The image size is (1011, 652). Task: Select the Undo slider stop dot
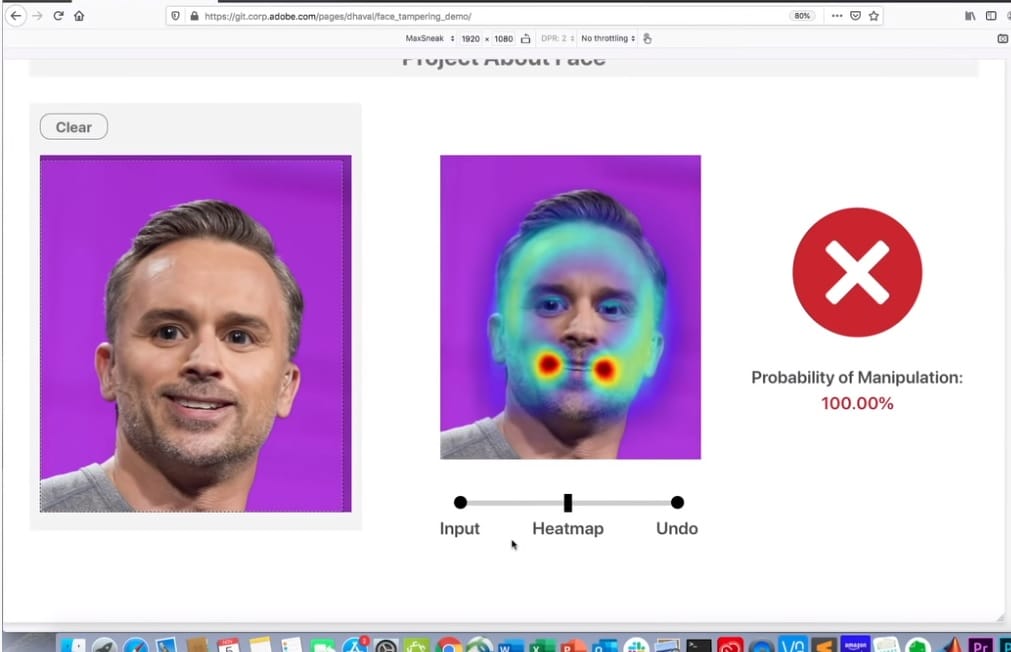pyautogui.click(x=677, y=502)
